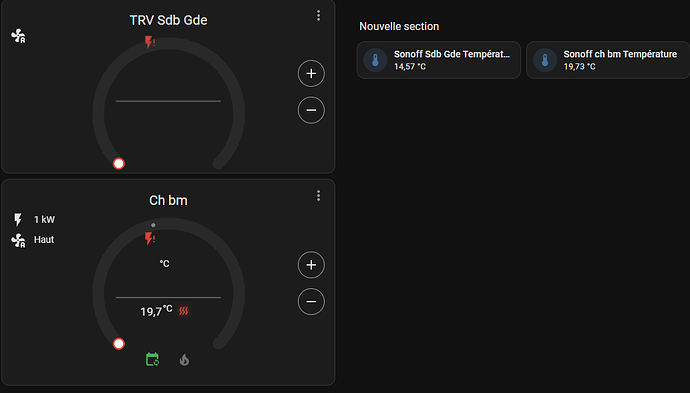Open the Sonoff Sdb Gde Température tile
Image resolution: width=690 pixels, height=393 pixels.
(x=439, y=60)
